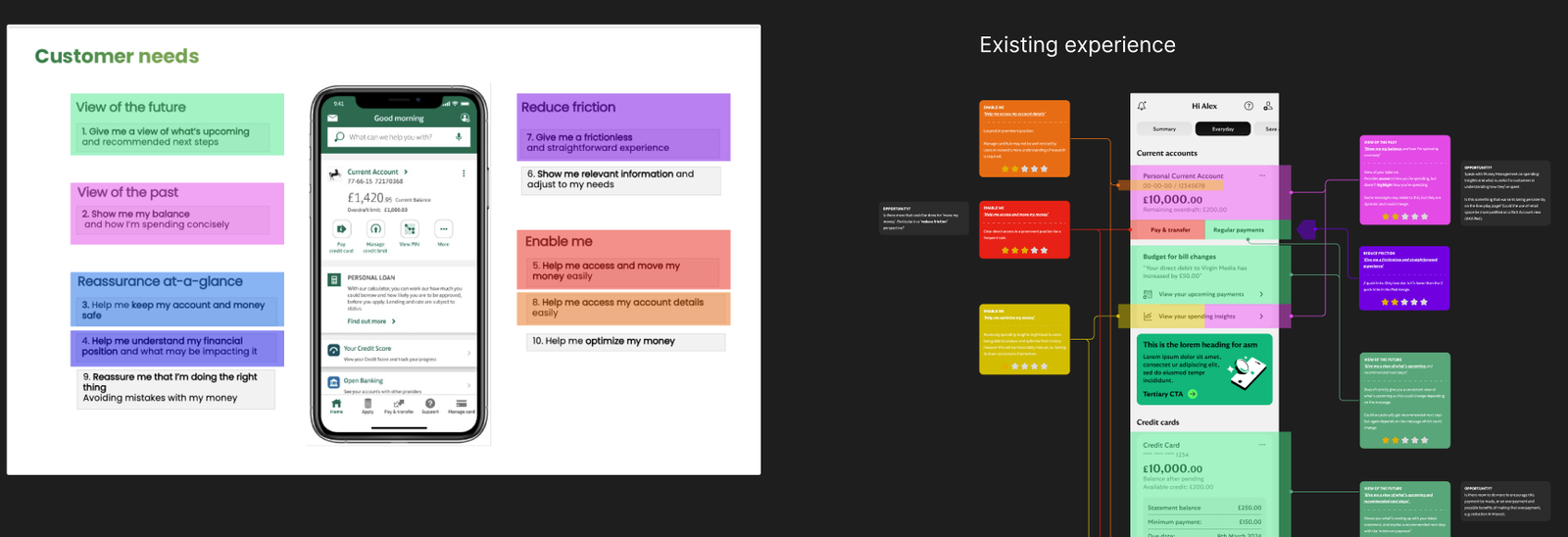Click the upcoming payments calendar icon
This screenshot has width=1568, height=537.
tap(1148, 294)
